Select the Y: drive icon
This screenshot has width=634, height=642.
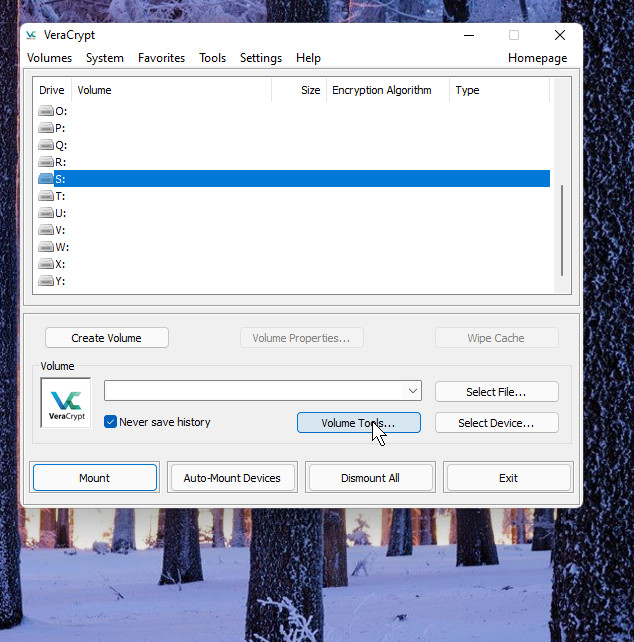pos(46,281)
